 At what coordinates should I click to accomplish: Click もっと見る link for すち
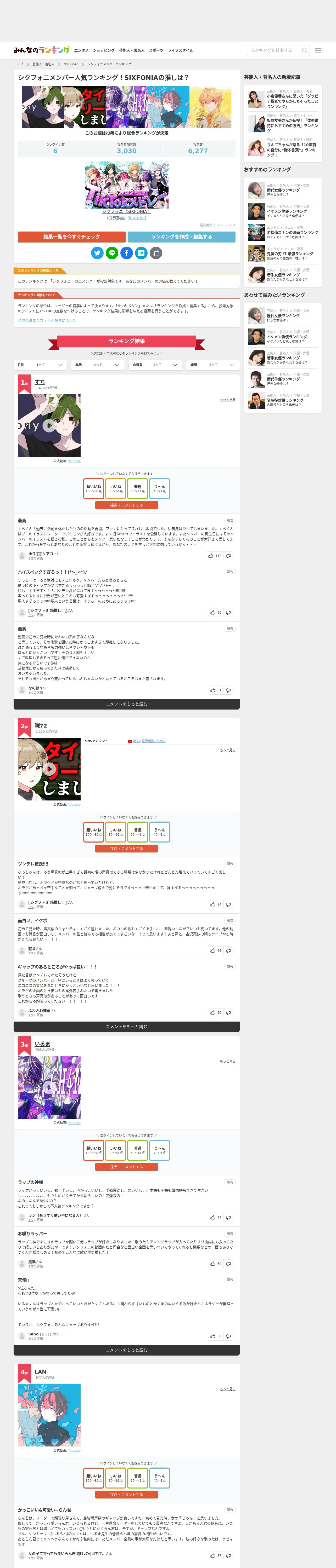(x=227, y=400)
